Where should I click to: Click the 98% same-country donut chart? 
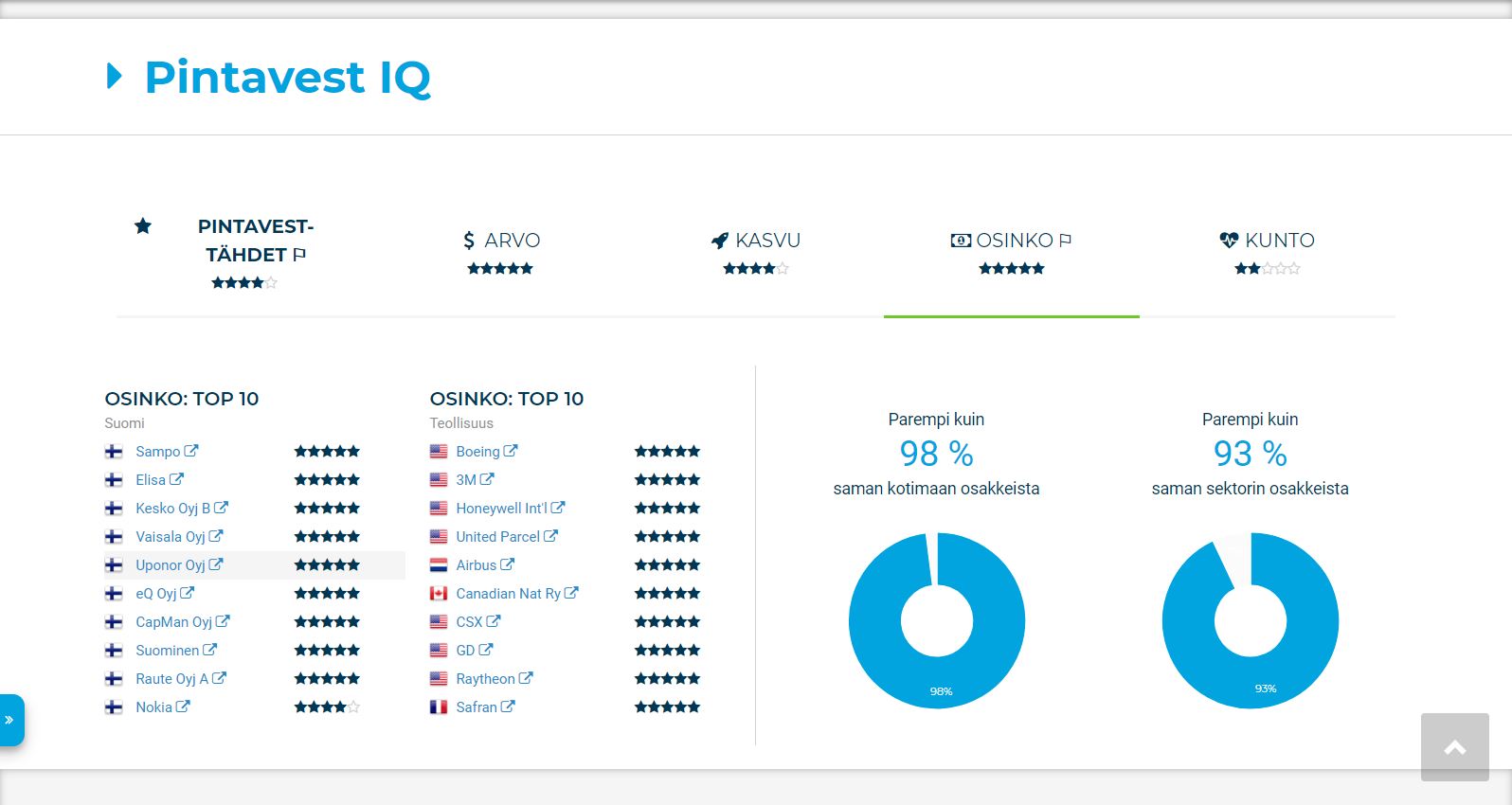tap(937, 620)
